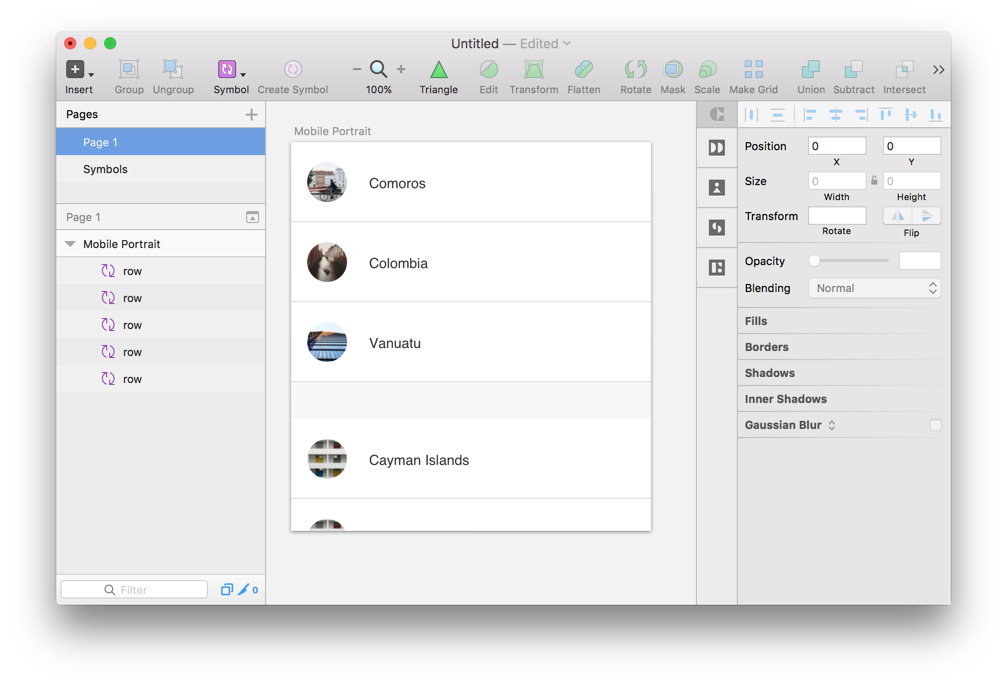Click the Cayman Islands avatar thumbnail

pyautogui.click(x=327, y=459)
